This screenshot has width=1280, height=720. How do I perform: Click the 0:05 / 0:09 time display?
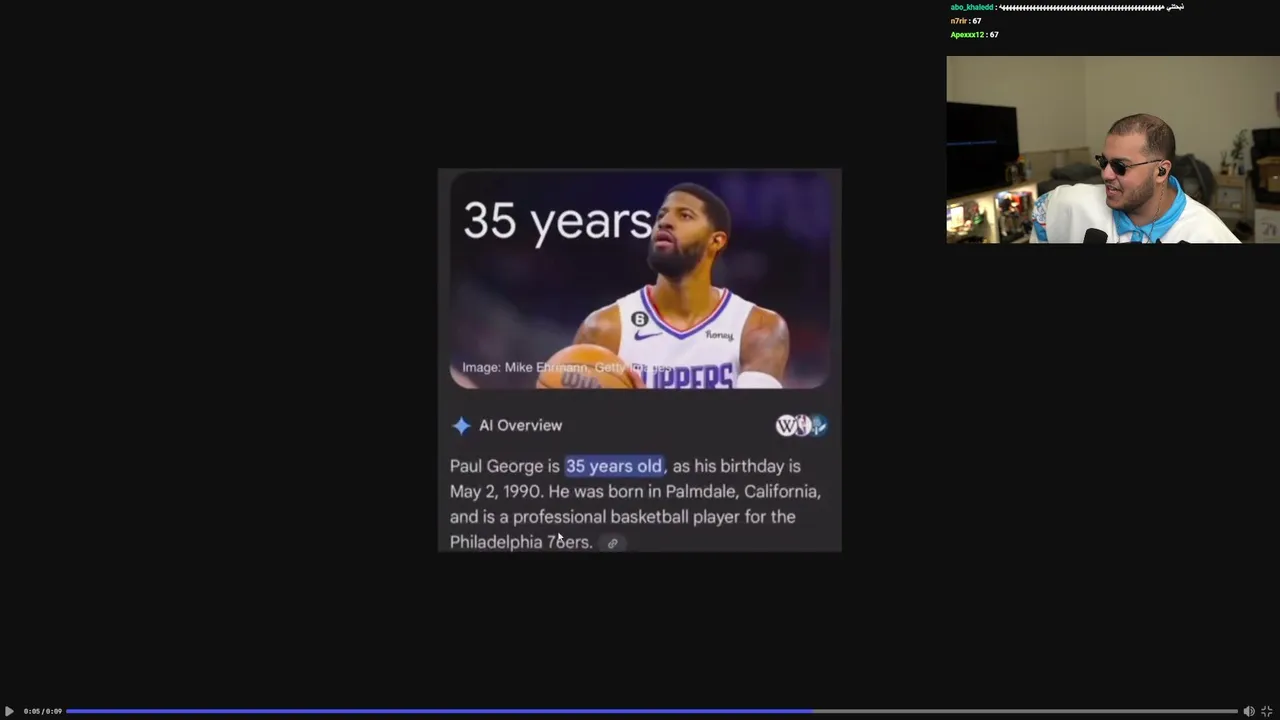(x=43, y=711)
